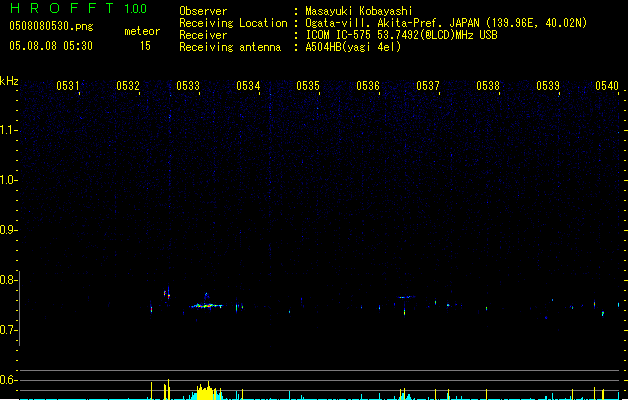Click the Receiving antenna label
The image size is (629, 400).
tap(230, 47)
